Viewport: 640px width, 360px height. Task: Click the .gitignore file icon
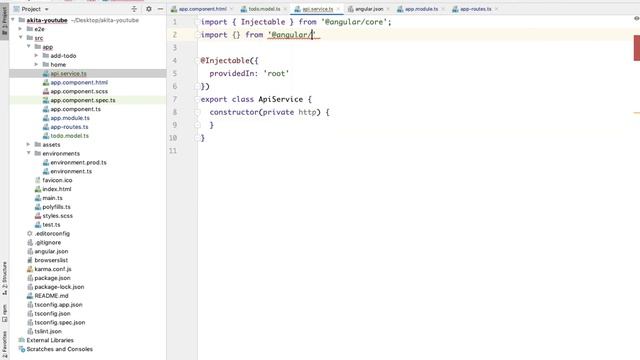[x=30, y=242]
